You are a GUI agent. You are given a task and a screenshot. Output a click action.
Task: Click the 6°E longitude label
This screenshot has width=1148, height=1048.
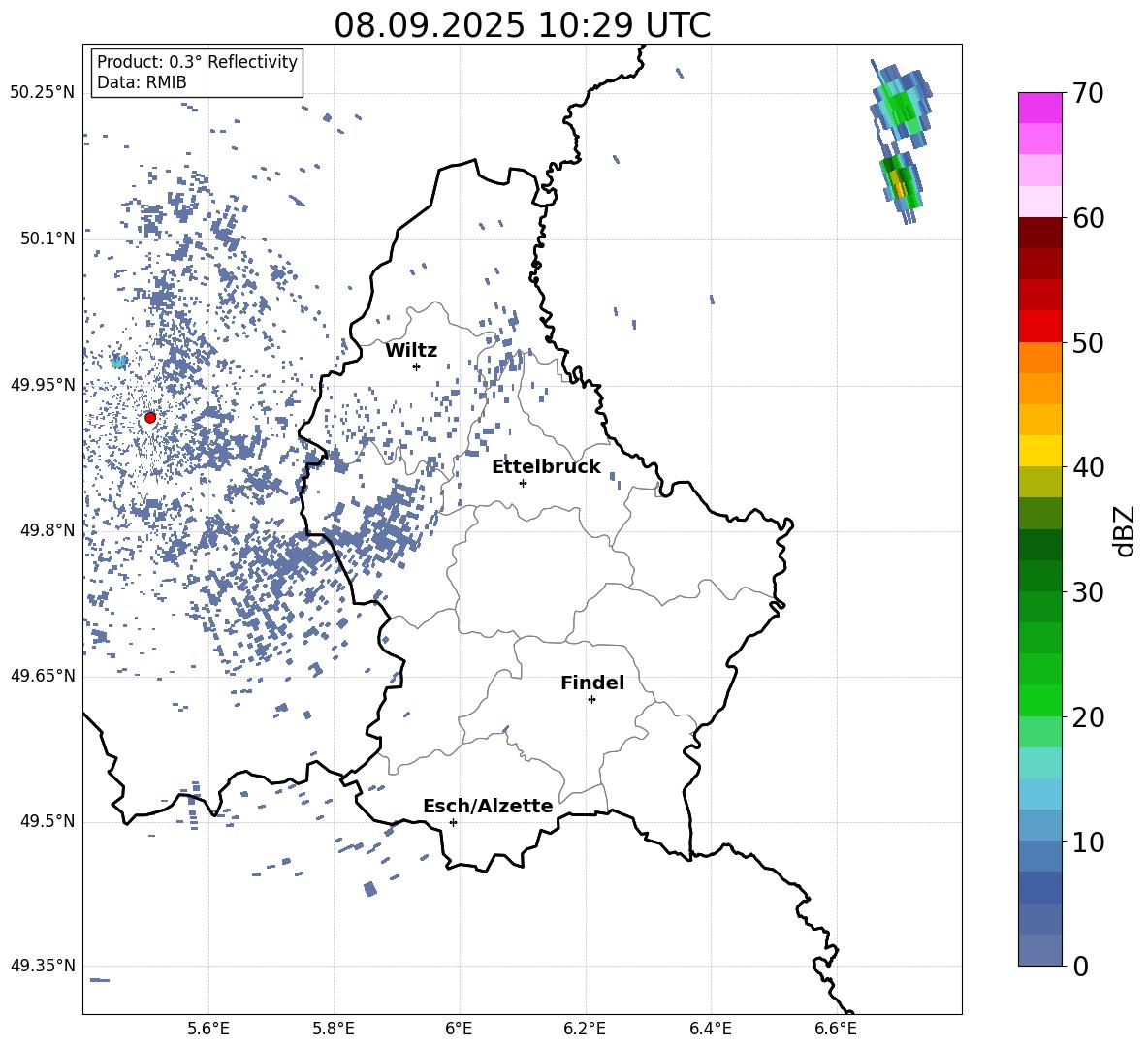[x=459, y=1029]
